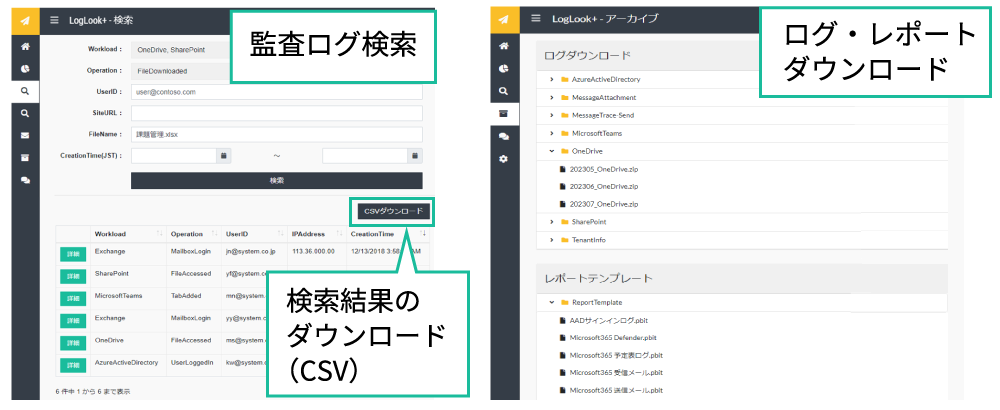Click the pie chart icon in archive window sidebar
The height and width of the screenshot is (410, 1000).
(504, 68)
